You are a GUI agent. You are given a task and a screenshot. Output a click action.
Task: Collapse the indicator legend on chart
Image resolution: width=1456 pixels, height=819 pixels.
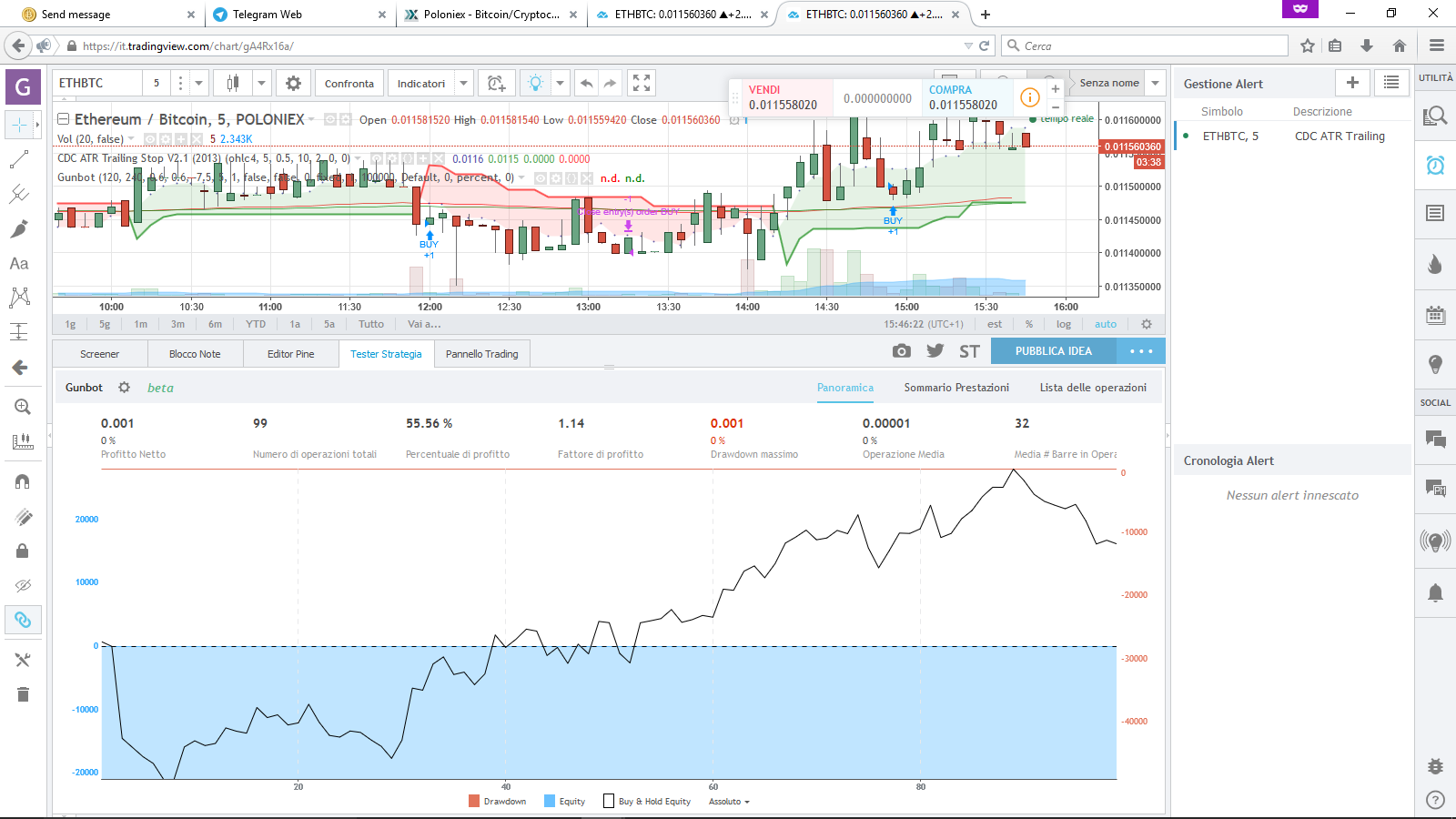click(x=64, y=119)
